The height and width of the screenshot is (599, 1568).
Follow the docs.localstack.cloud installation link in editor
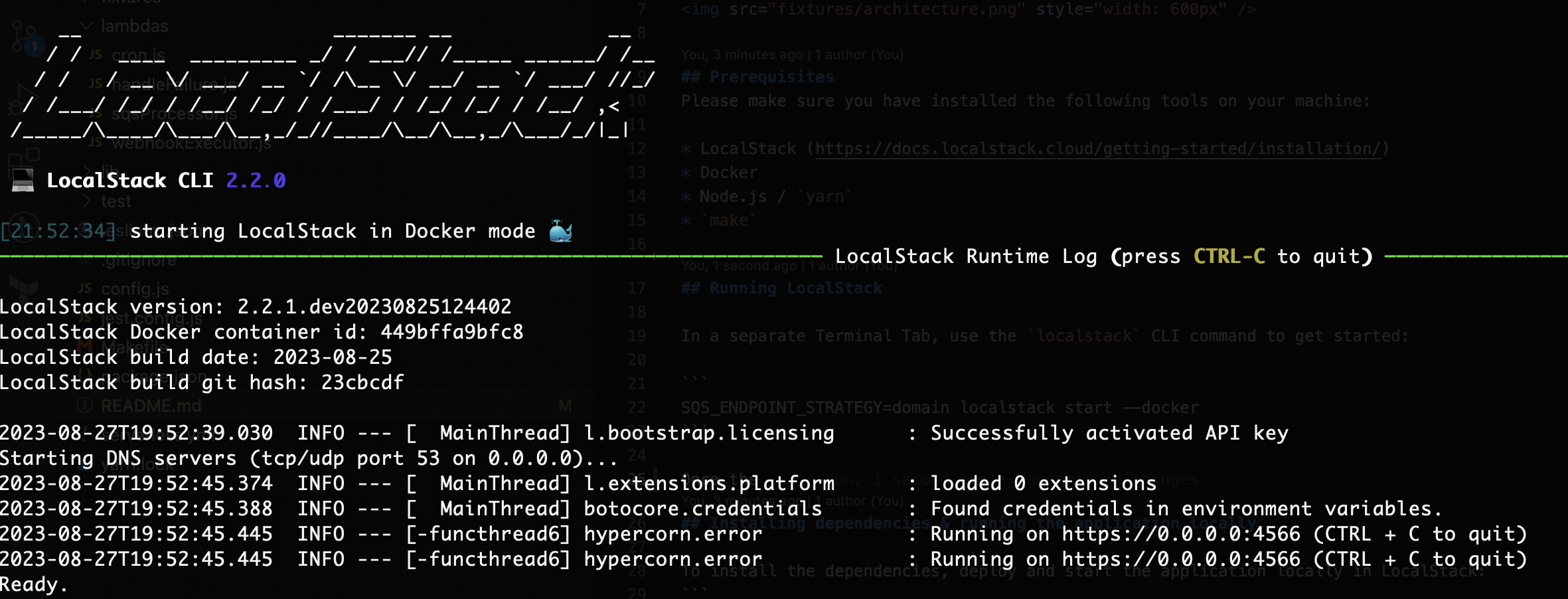pyautogui.click(x=1097, y=149)
